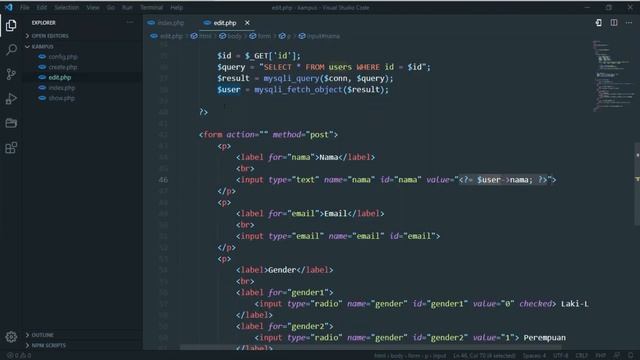The height and width of the screenshot is (360, 640).
Task: Expand the NPM Scripts section
Action: coord(45,345)
